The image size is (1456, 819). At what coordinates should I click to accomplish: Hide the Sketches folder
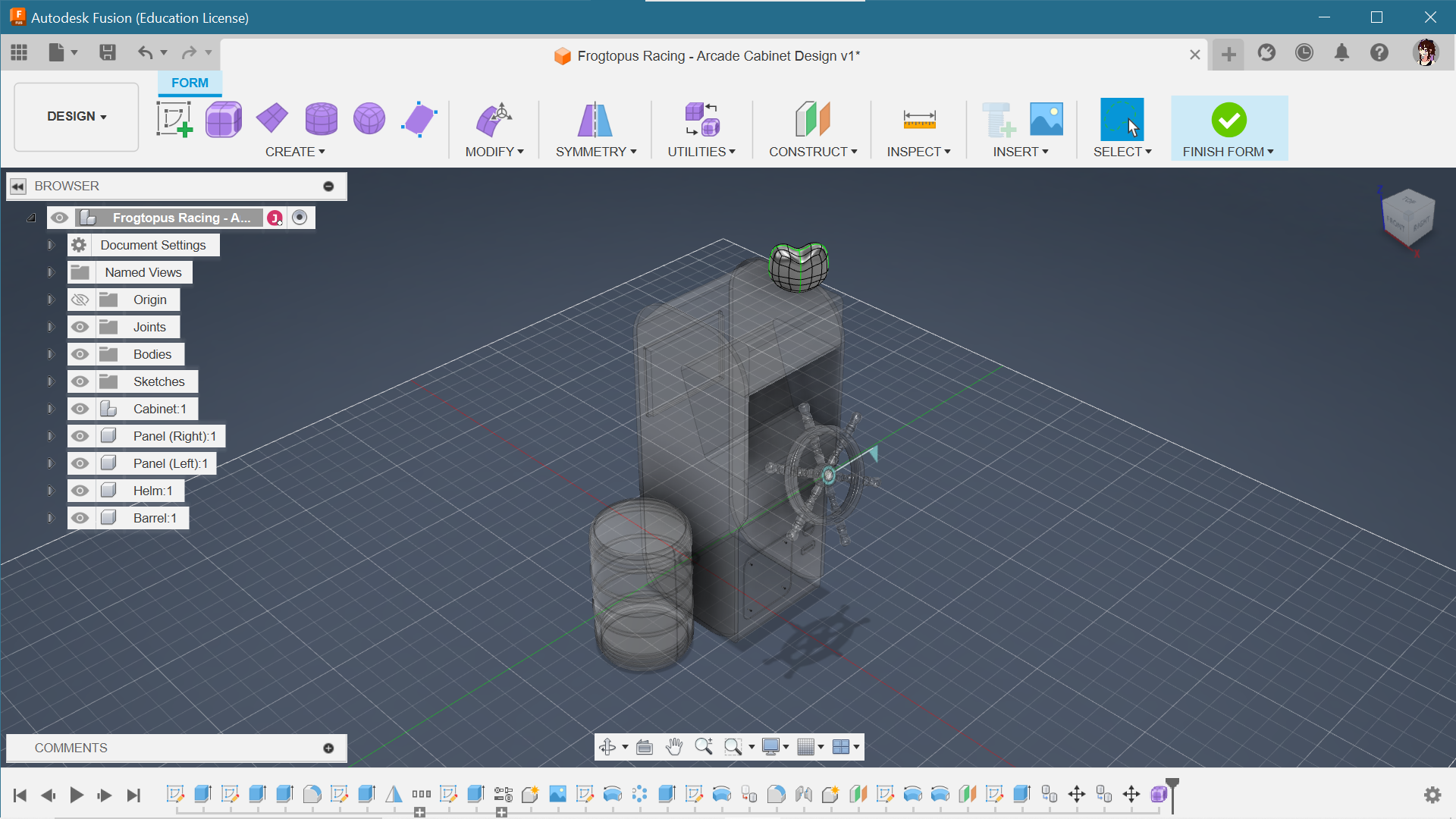point(80,381)
